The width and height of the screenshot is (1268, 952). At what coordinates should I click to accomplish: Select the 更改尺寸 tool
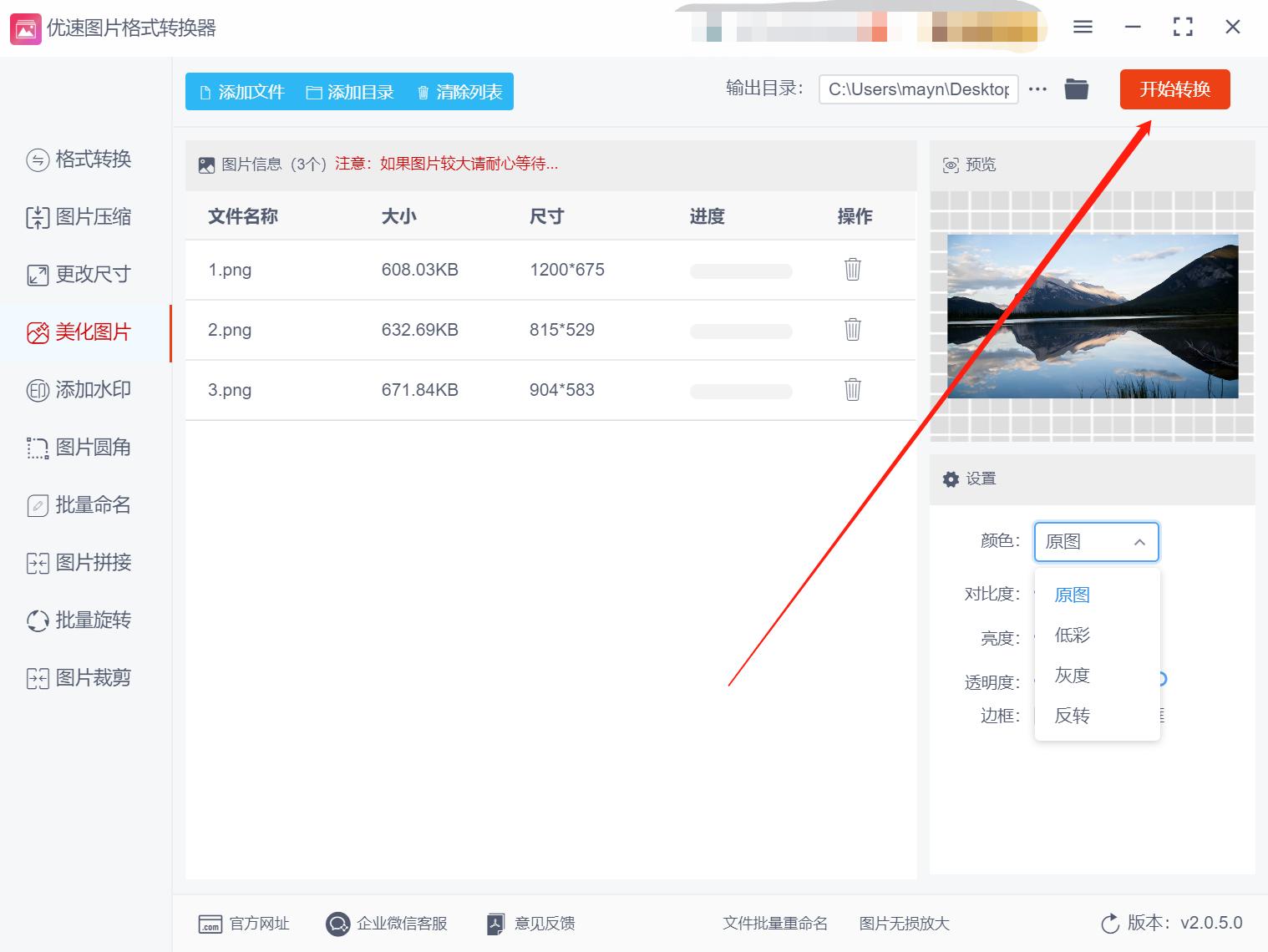(x=84, y=274)
